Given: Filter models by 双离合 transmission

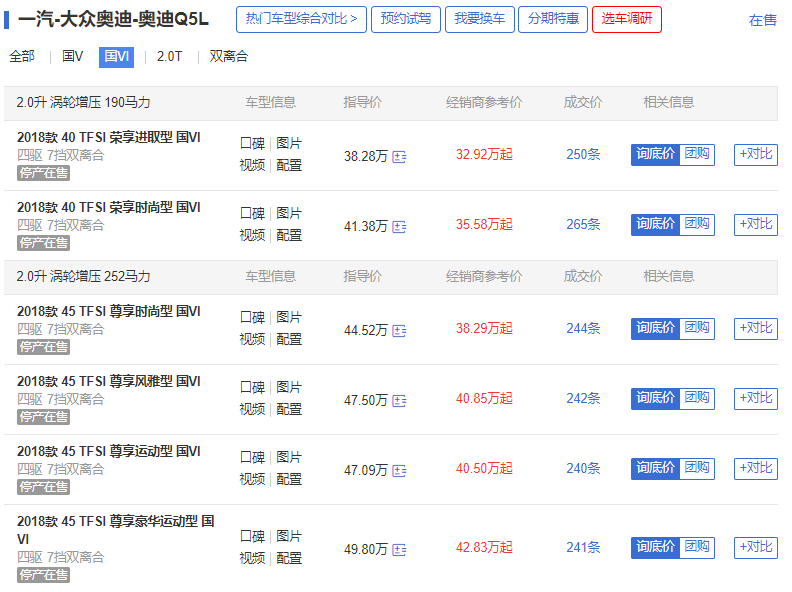Looking at the screenshot, I should [228, 56].
